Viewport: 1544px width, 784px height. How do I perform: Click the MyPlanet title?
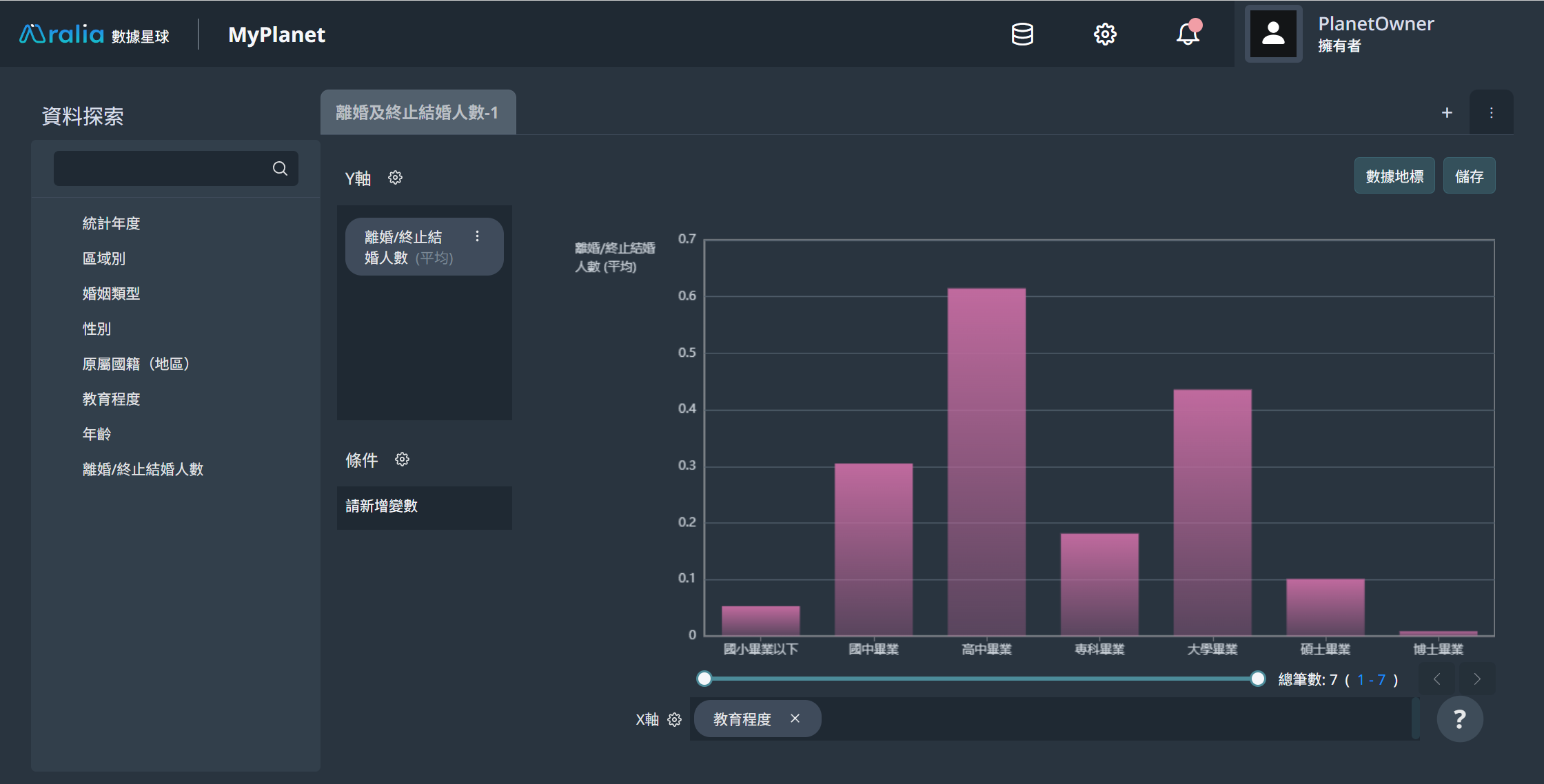[x=276, y=34]
